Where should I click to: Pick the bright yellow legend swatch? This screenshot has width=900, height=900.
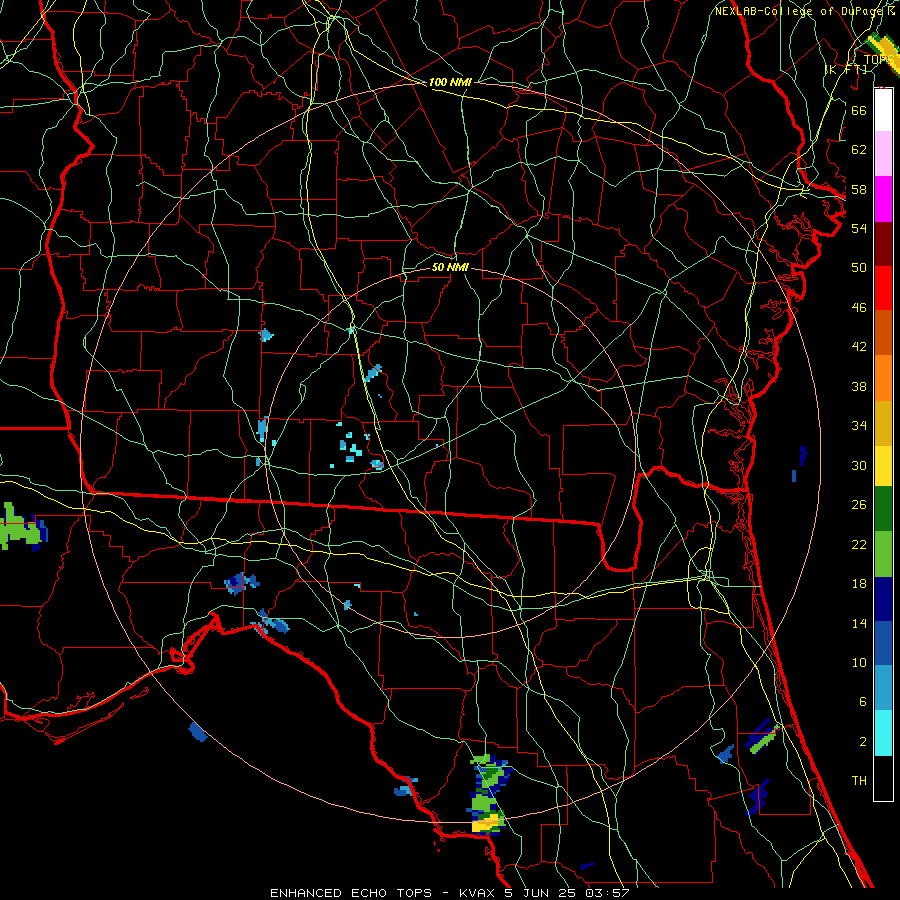(883, 466)
